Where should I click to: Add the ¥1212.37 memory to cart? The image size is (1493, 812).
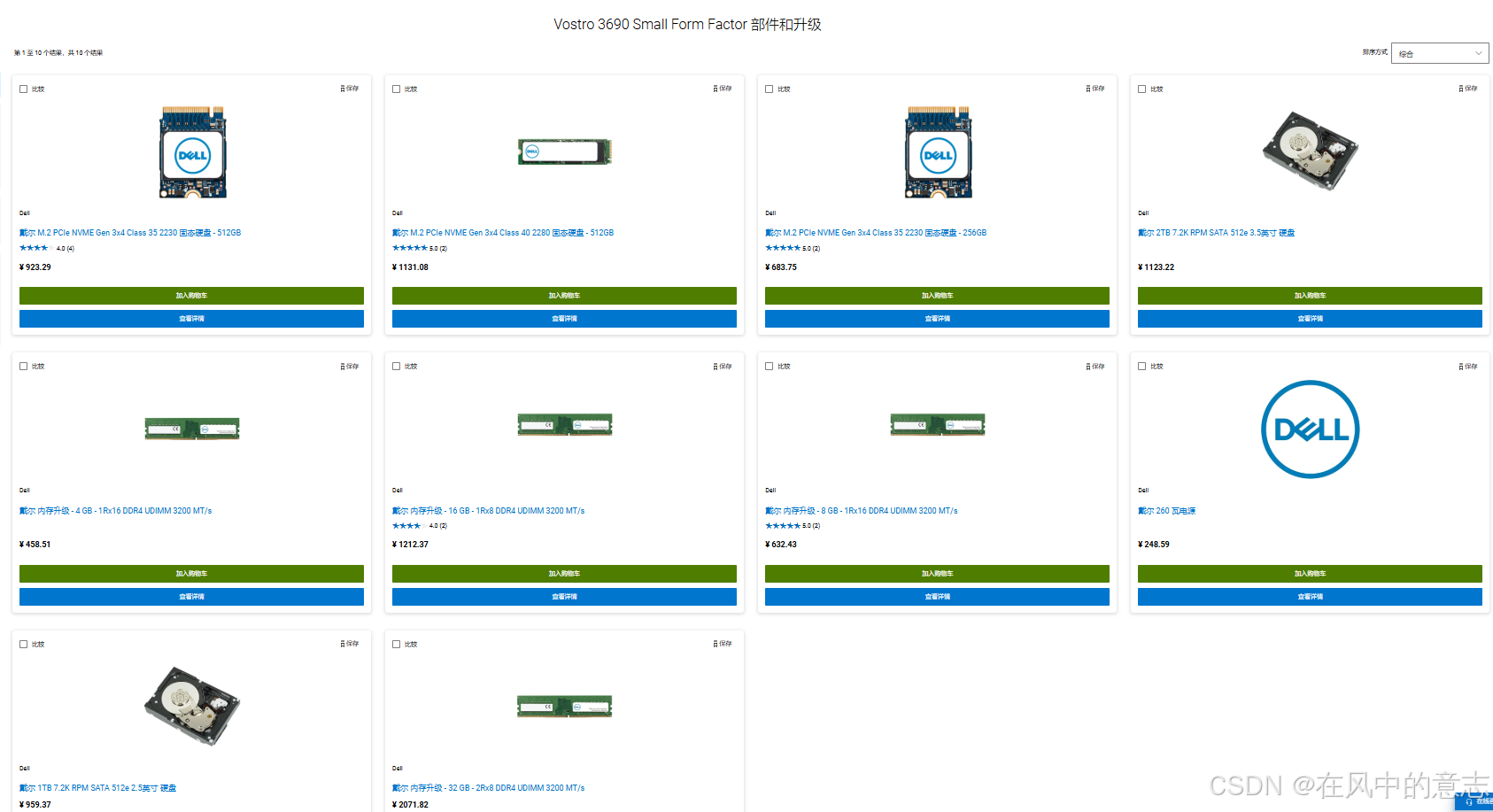coord(564,574)
